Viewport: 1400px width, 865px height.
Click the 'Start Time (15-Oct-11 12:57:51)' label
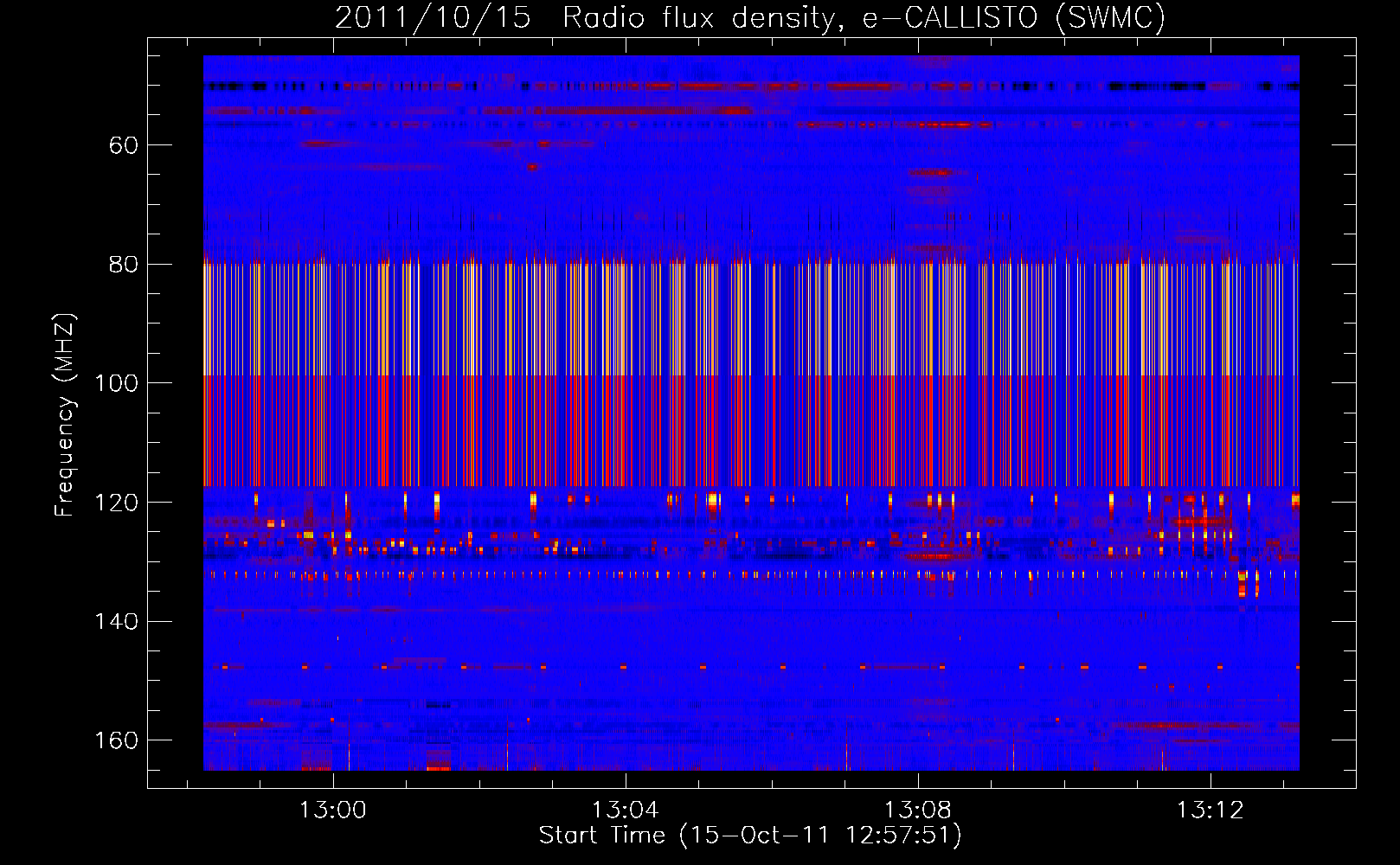pyautogui.click(x=750, y=836)
